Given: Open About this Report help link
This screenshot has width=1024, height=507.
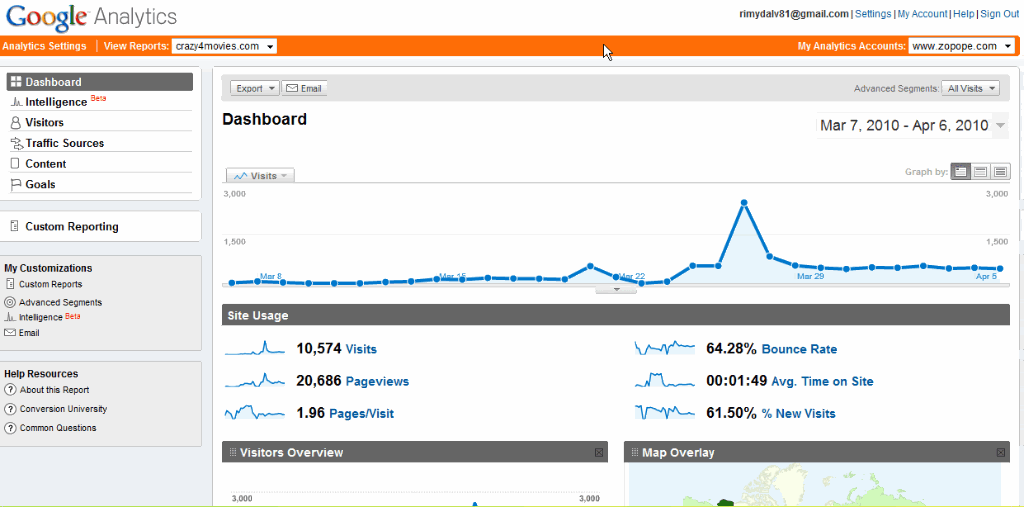Looking at the screenshot, I should pos(54,390).
